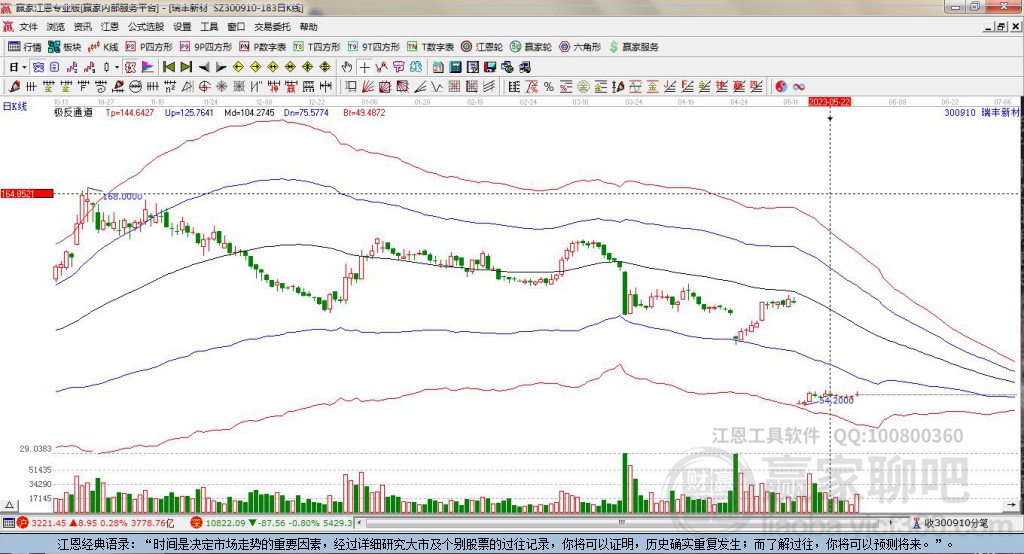The height and width of the screenshot is (554, 1024).
Task: Select the zigzag wave line tool
Action: 437,86
